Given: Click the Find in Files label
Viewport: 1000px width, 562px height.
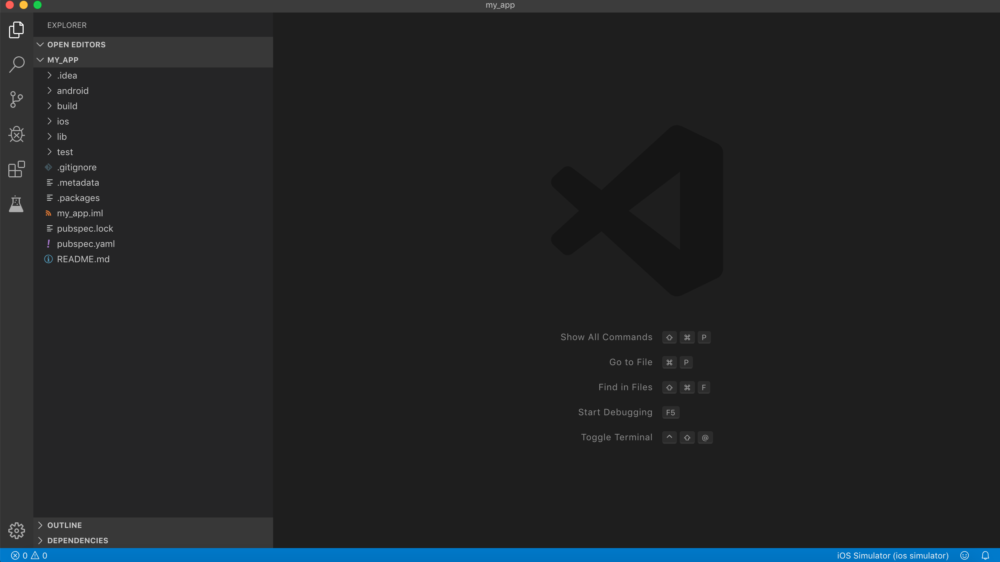Looking at the screenshot, I should (x=625, y=387).
